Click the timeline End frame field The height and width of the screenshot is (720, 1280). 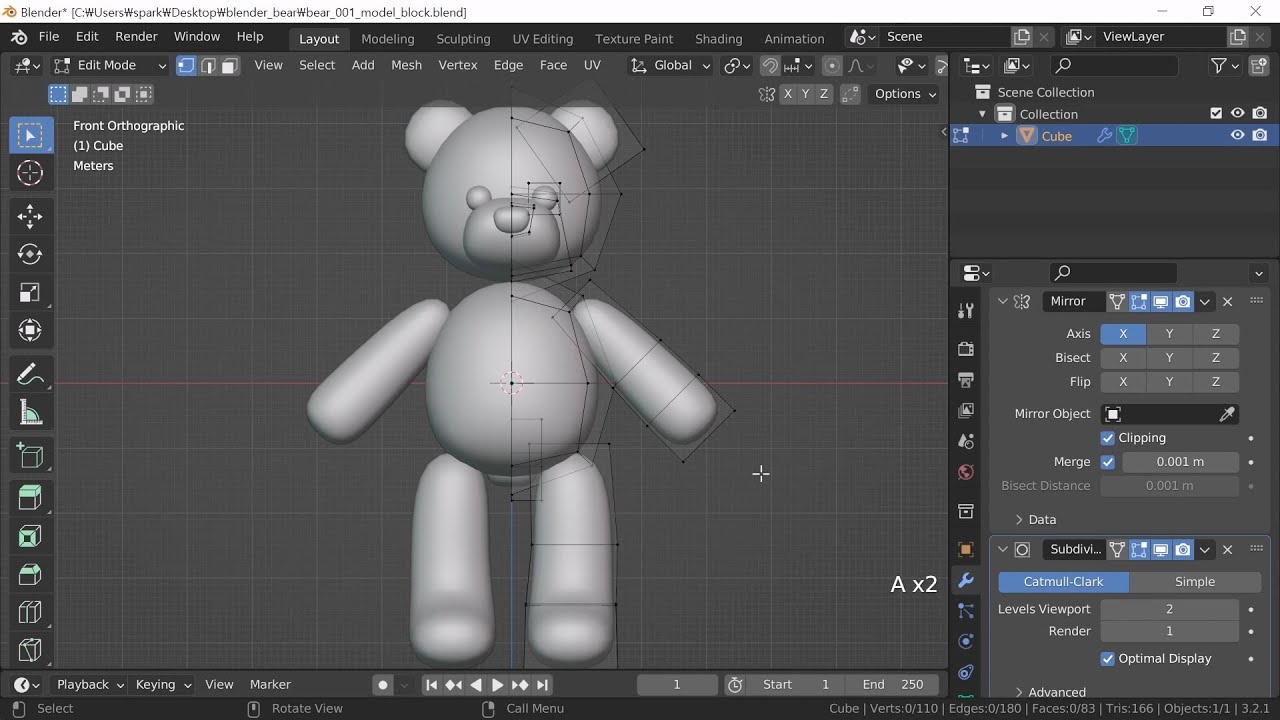[893, 685]
